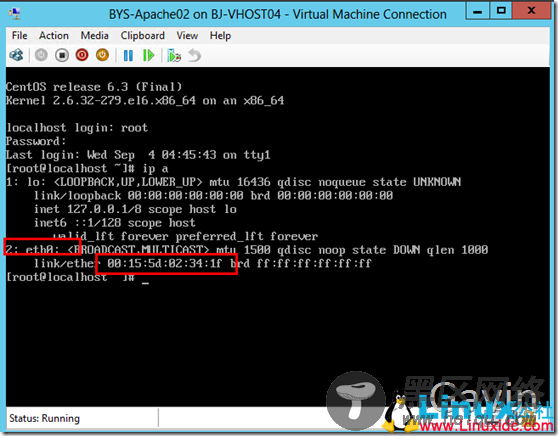558x436 pixels.
Task: Click the 'CentOS release 6.3 (Final)' line
Action: (94, 87)
